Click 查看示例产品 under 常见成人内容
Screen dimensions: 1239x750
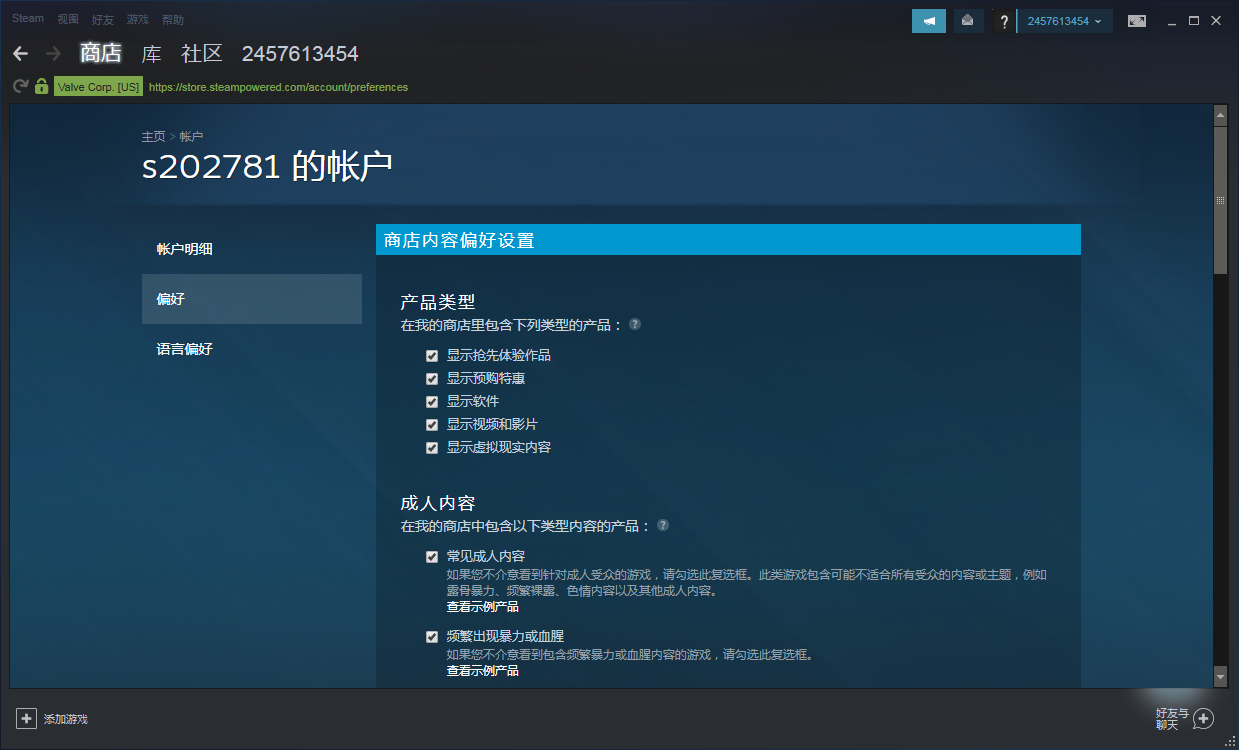482,607
